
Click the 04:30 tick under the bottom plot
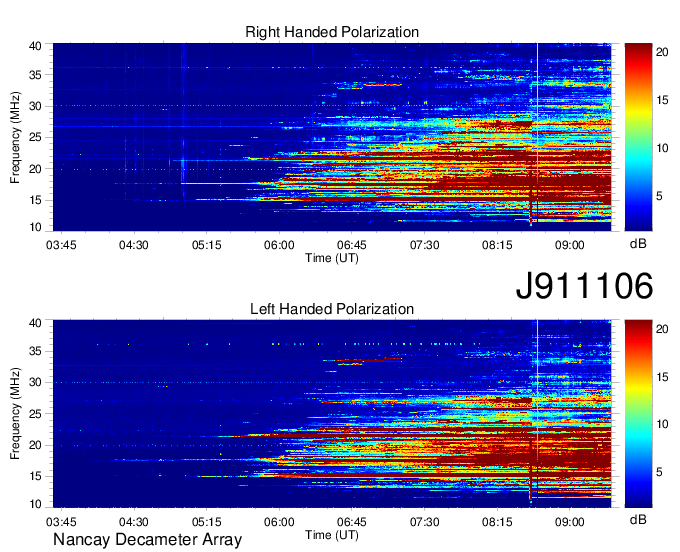coord(134,522)
